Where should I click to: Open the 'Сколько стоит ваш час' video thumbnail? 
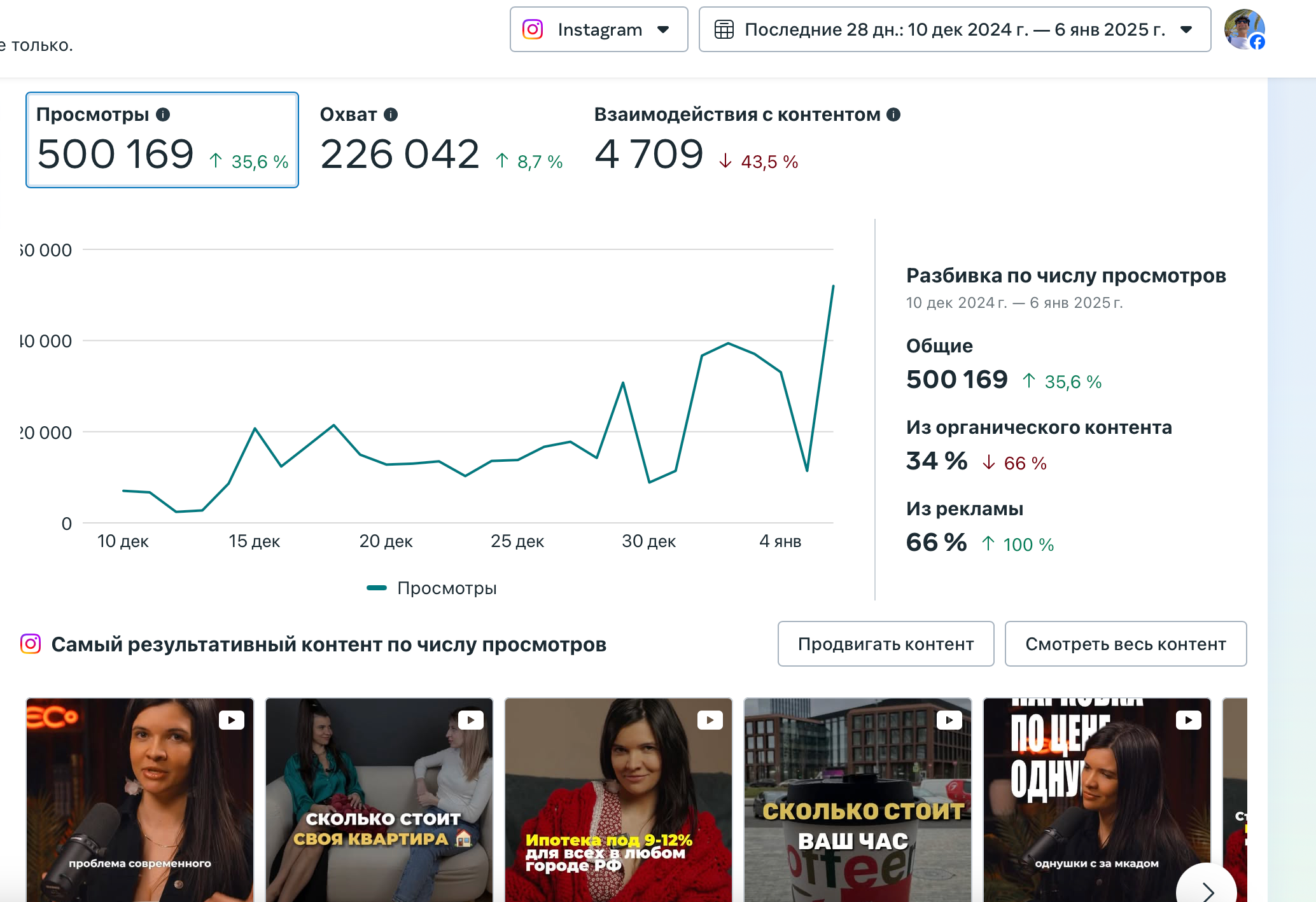[x=858, y=800]
